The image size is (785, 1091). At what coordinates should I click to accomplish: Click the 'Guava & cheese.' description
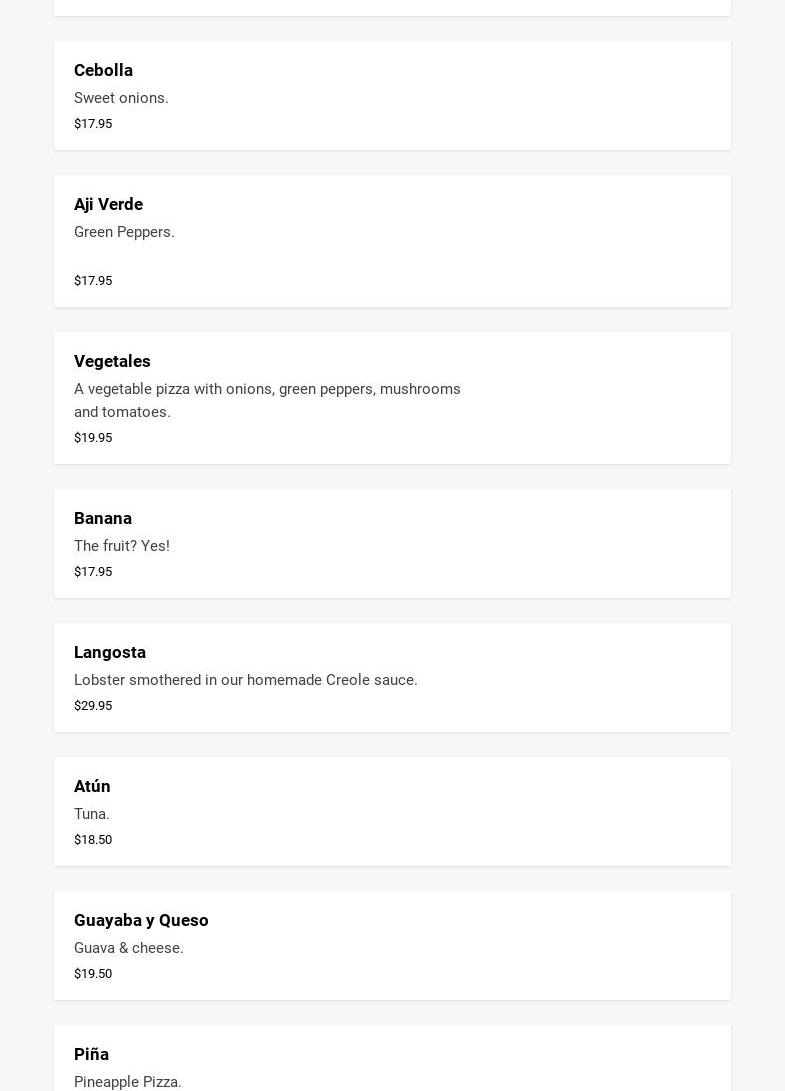pos(129,948)
